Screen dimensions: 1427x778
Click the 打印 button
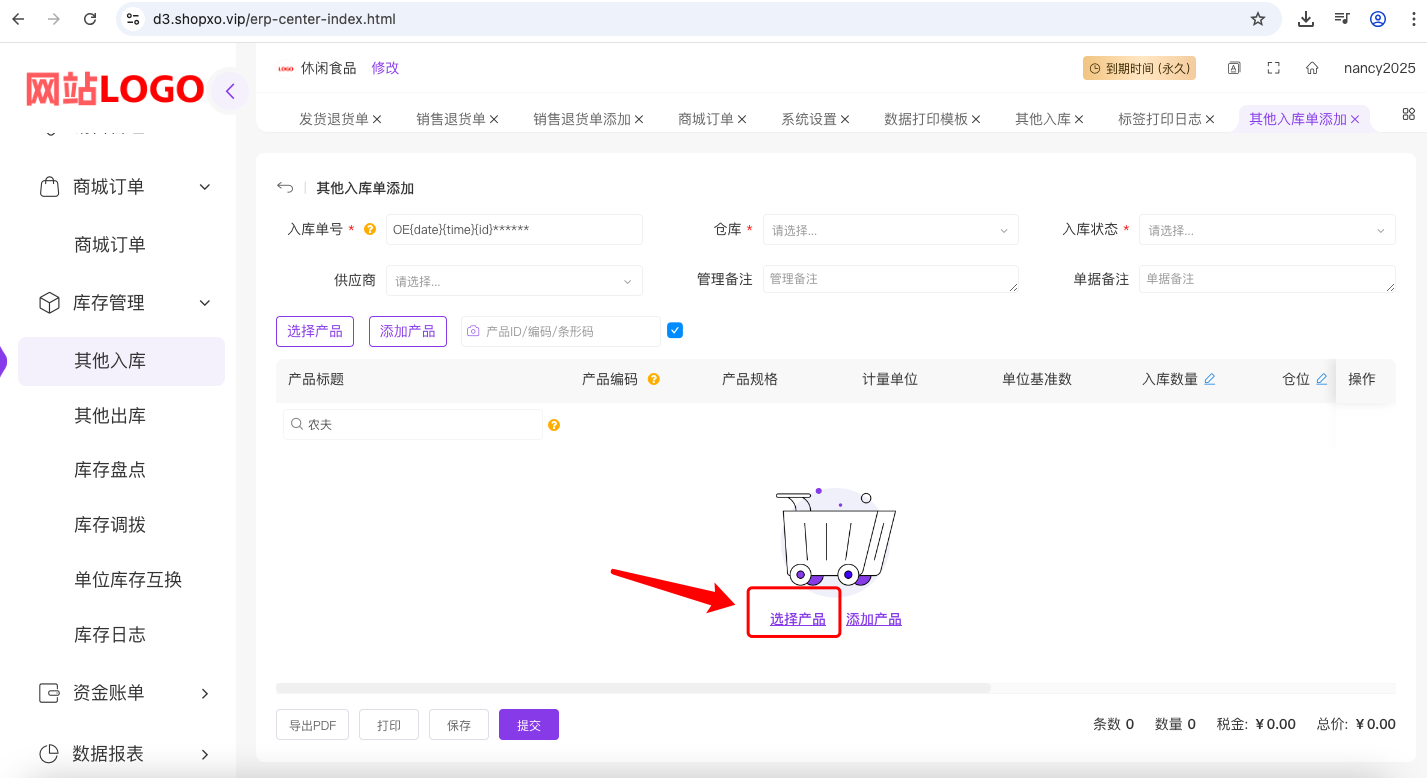coord(389,725)
